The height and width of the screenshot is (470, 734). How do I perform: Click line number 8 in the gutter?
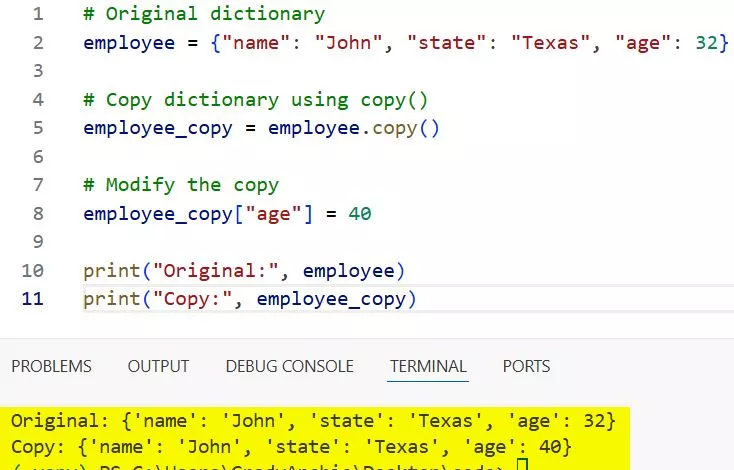pos(37,213)
